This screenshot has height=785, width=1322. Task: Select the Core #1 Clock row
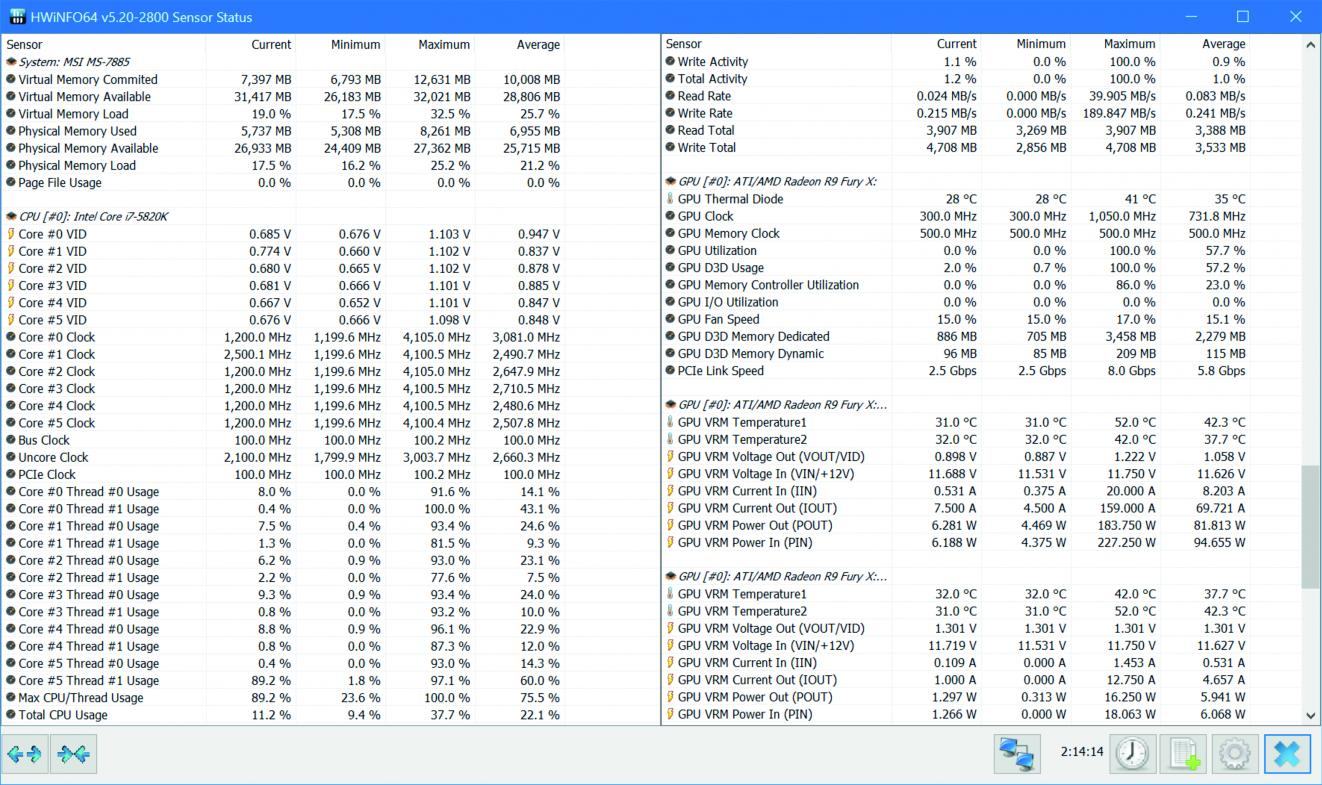[282, 354]
